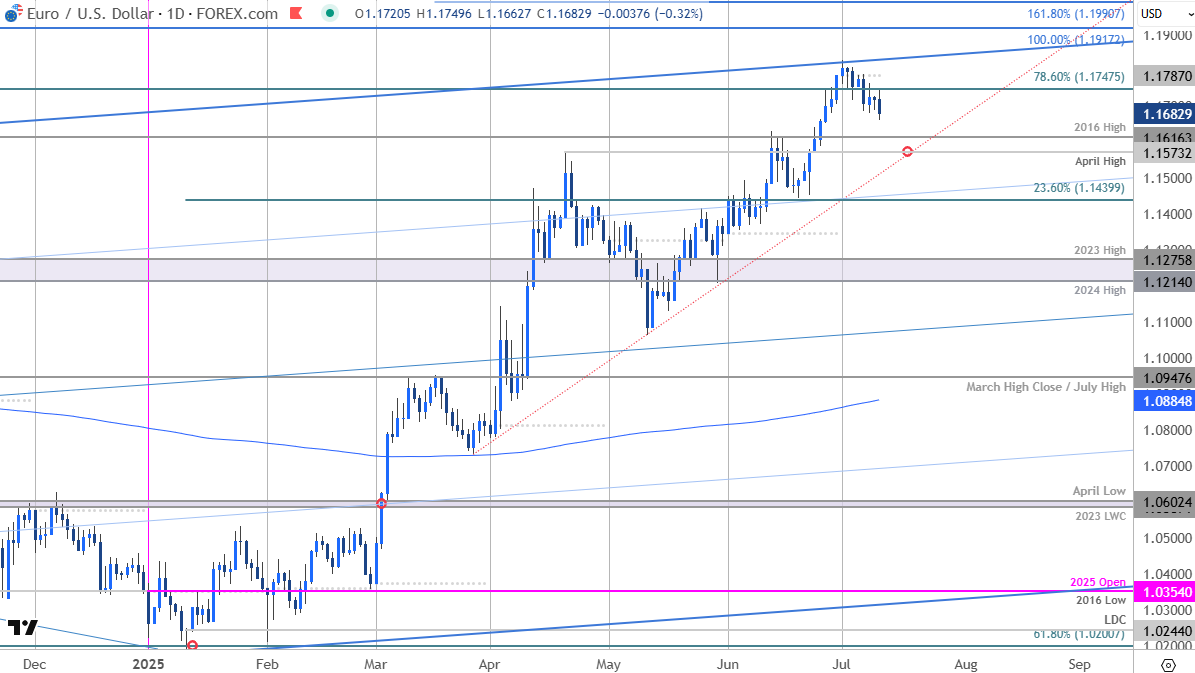
Task: Click the red circle marker at the March breakout
Action: coord(382,503)
